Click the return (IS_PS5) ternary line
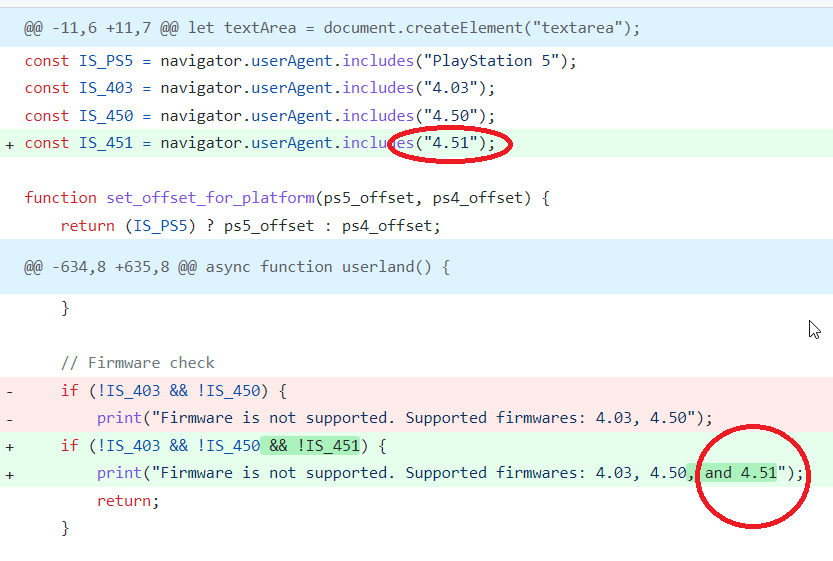 pos(250,226)
